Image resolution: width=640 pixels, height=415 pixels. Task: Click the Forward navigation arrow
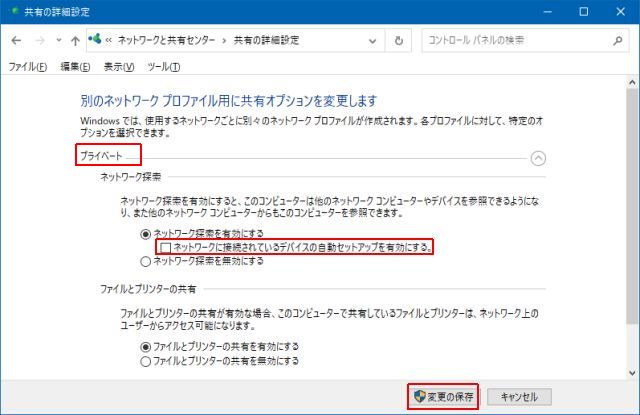click(40, 41)
